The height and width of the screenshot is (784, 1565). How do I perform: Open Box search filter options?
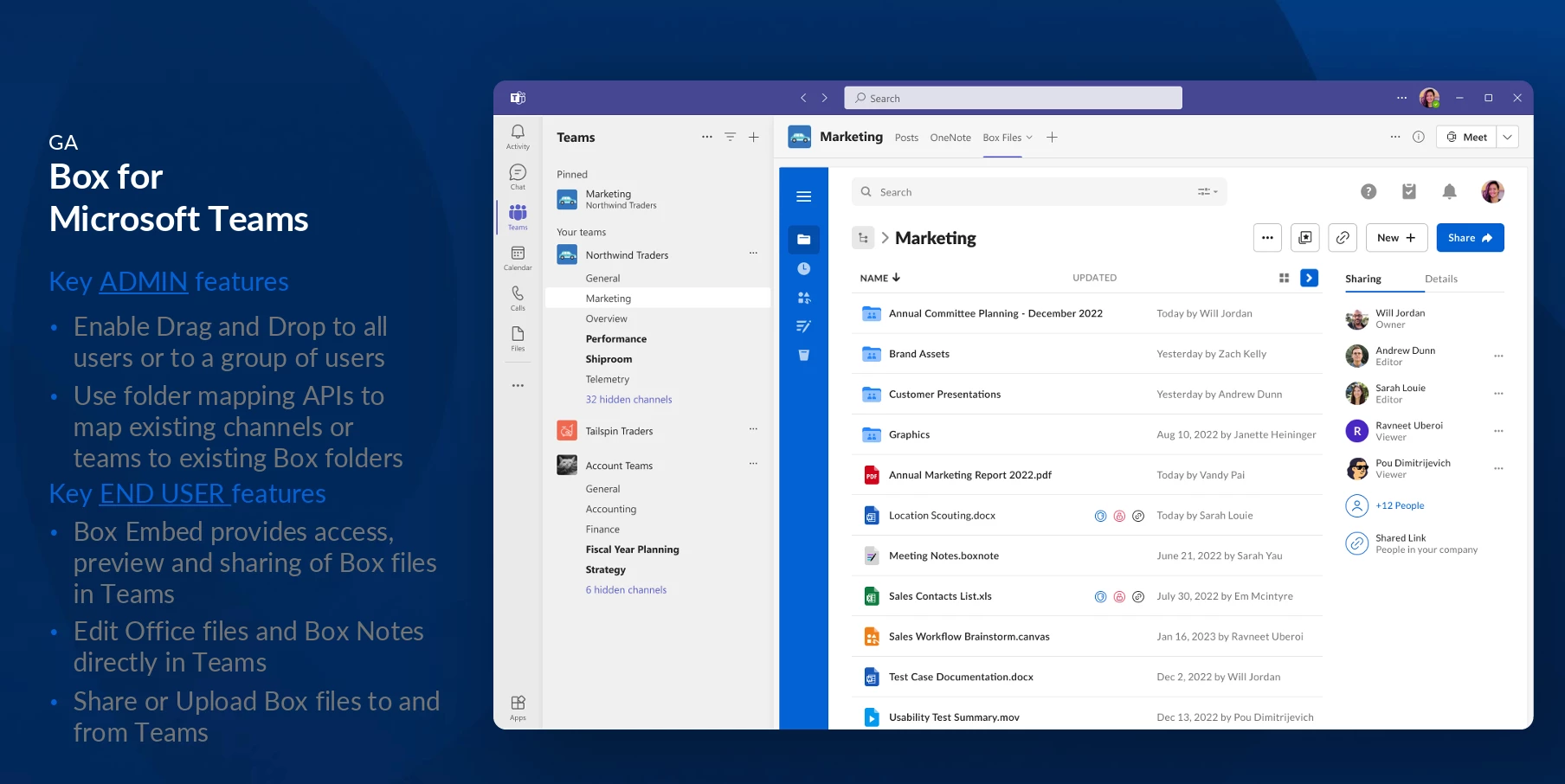tap(1207, 192)
